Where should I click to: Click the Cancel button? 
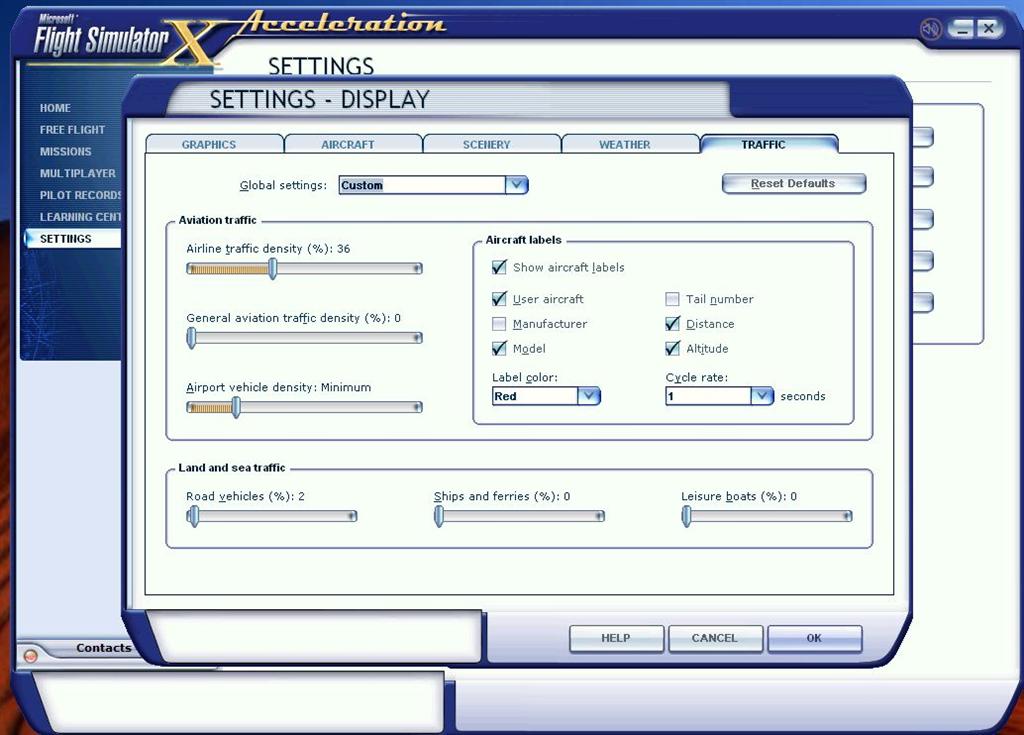click(714, 638)
